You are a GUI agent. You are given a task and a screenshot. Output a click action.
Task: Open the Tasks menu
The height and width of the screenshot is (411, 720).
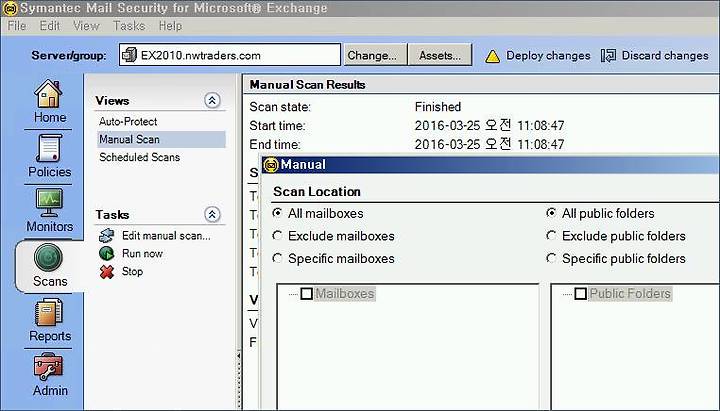[129, 26]
